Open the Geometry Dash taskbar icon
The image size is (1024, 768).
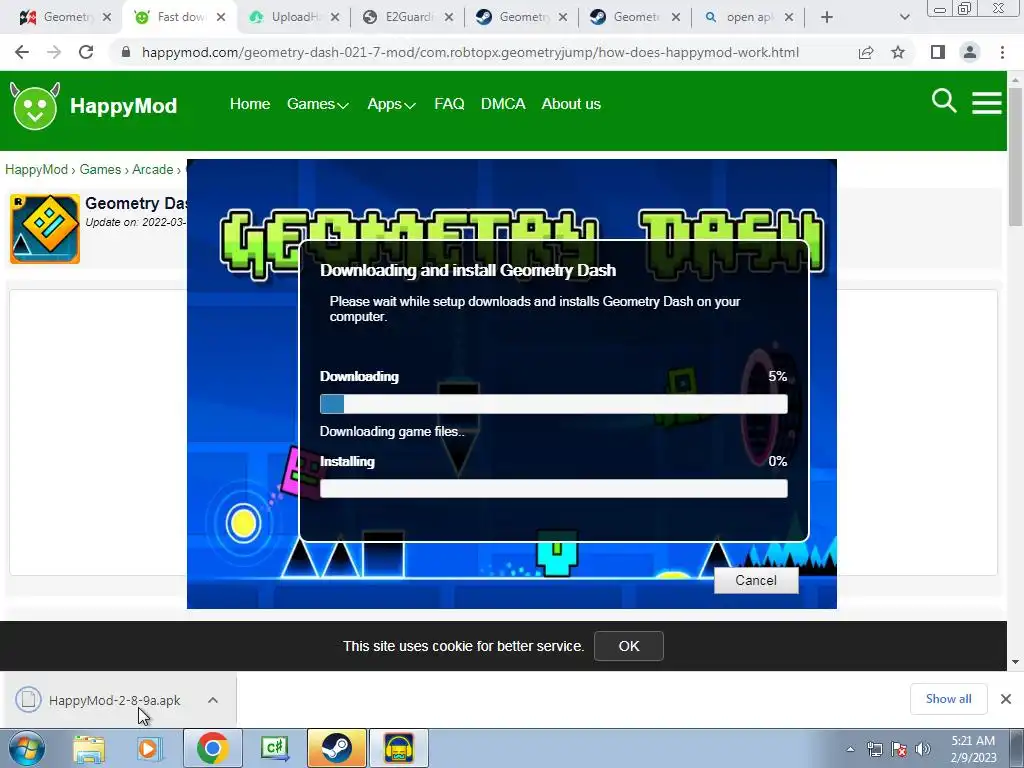coord(399,748)
